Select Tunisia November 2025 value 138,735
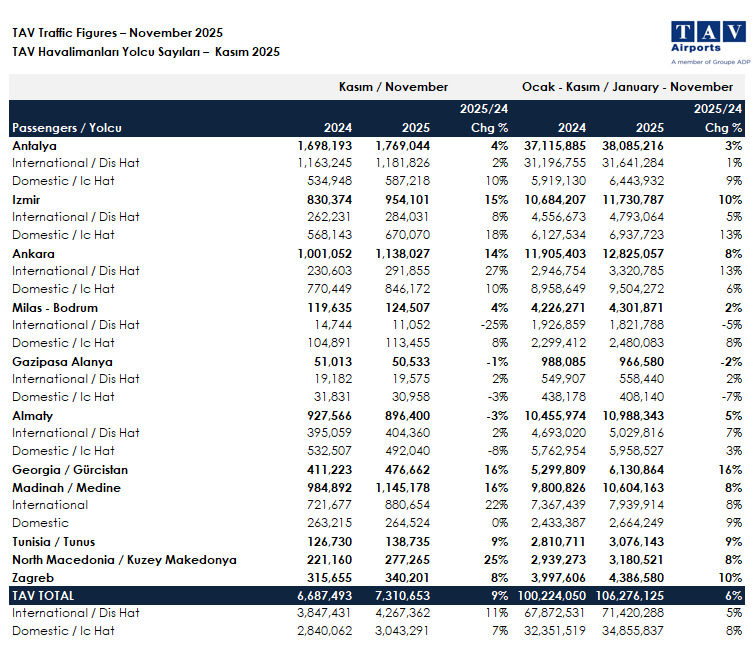This screenshot has height=651, width=754. [407, 542]
